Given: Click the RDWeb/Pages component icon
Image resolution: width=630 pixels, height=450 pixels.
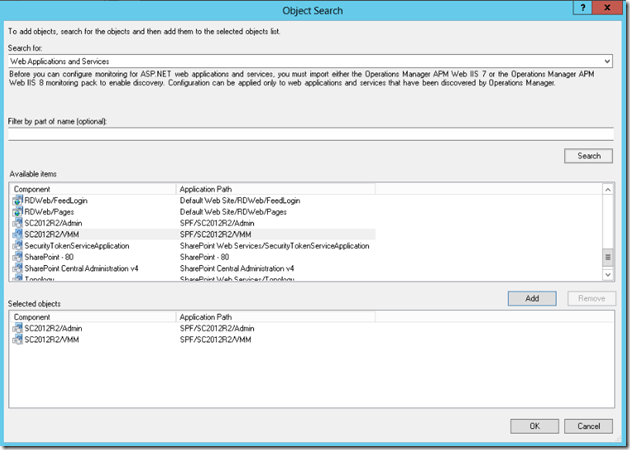Looking at the screenshot, I should tap(17, 212).
